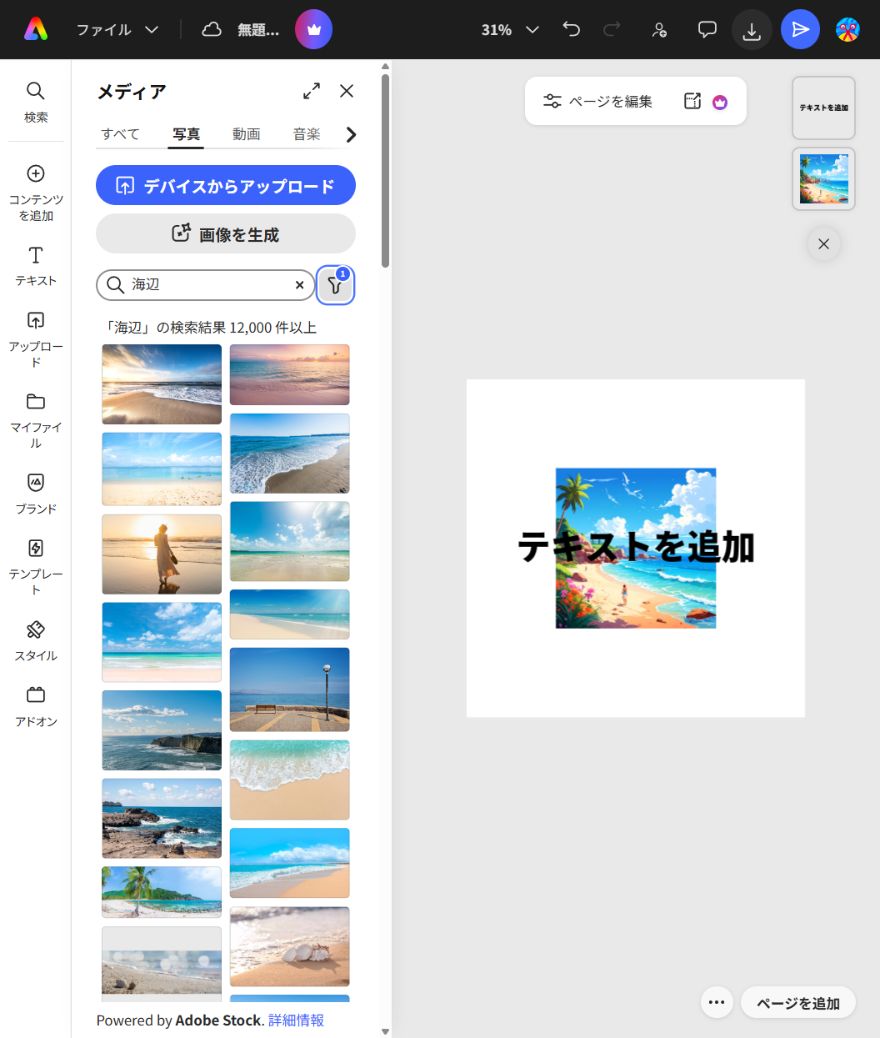The image size is (880, 1038).
Task: Open マイファイル in the sidebar
Action: (x=36, y=420)
